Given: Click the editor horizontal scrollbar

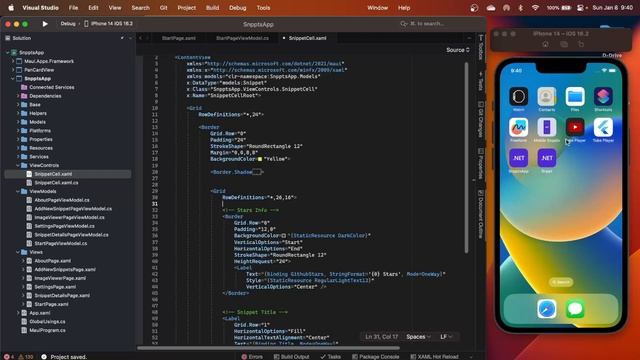Looking at the screenshot, I should point(268,348).
